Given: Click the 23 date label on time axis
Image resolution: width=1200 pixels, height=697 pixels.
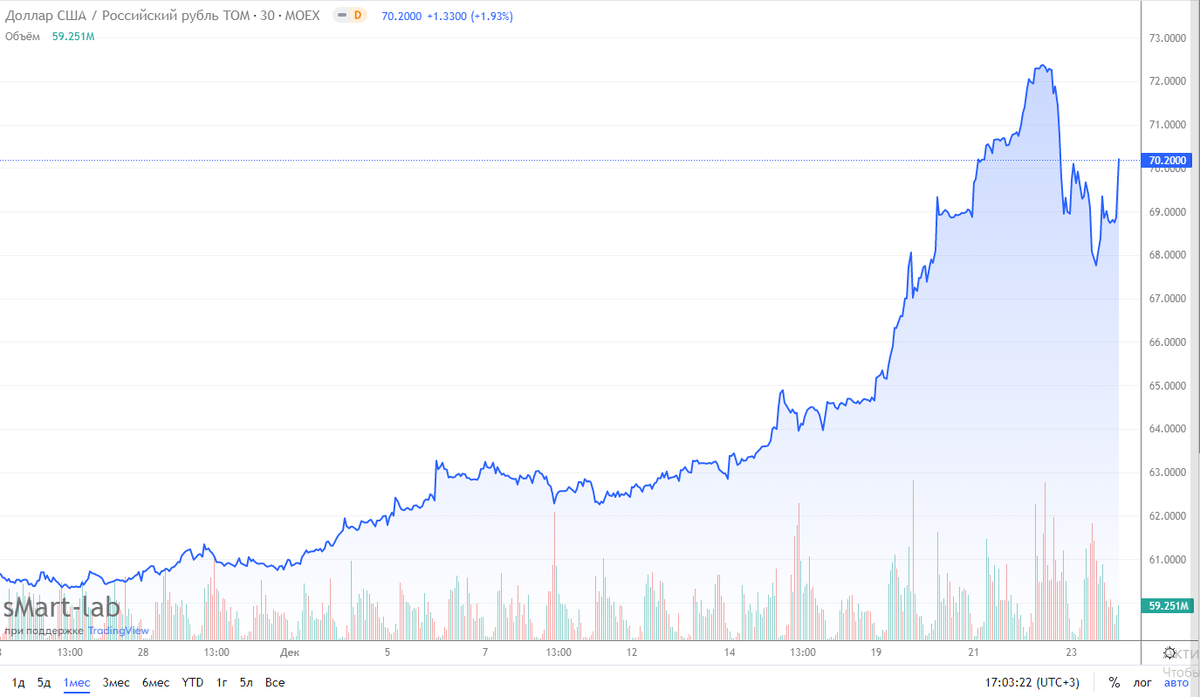Looking at the screenshot, I should (x=1071, y=653).
